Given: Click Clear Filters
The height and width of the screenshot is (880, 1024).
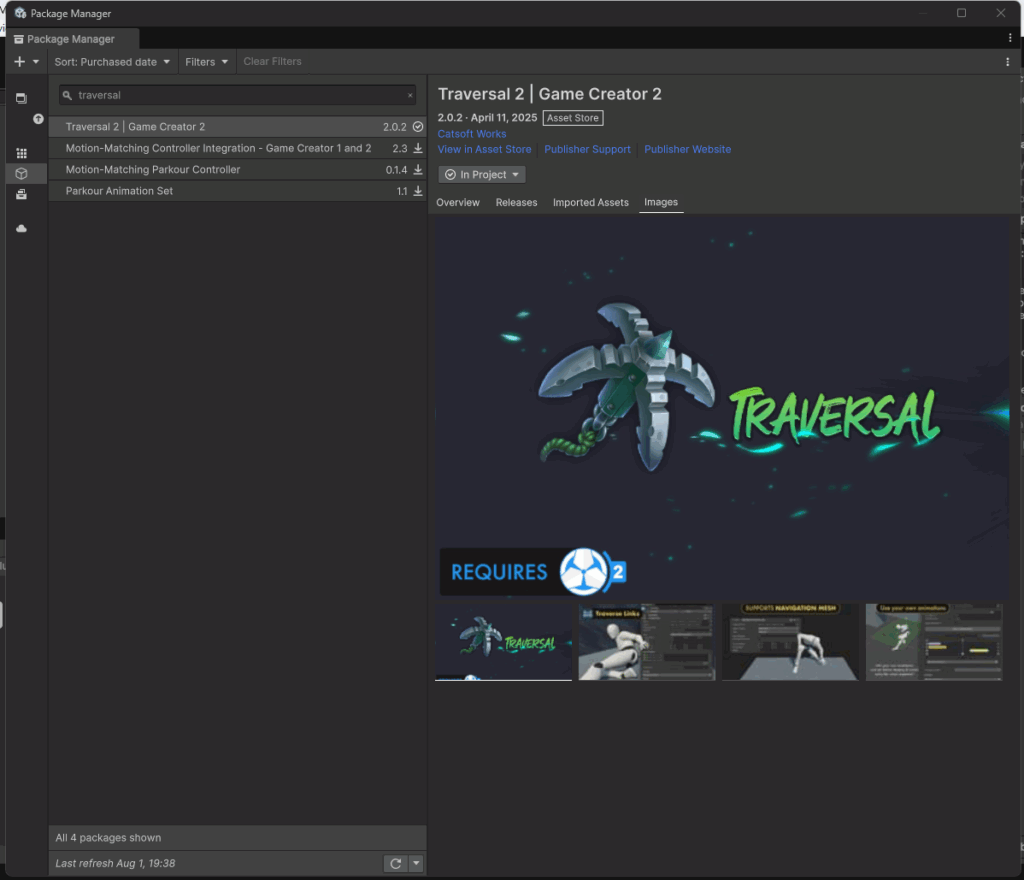Looking at the screenshot, I should tap(272, 61).
